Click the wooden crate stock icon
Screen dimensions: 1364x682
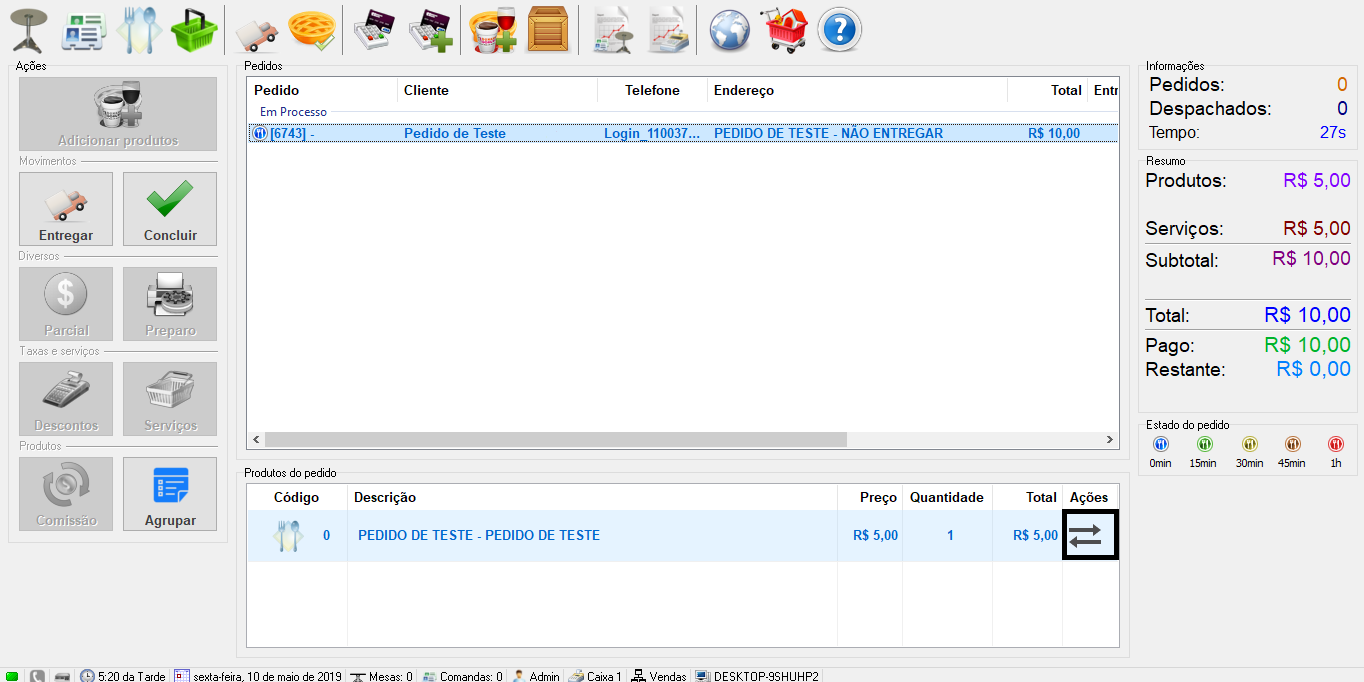547,30
